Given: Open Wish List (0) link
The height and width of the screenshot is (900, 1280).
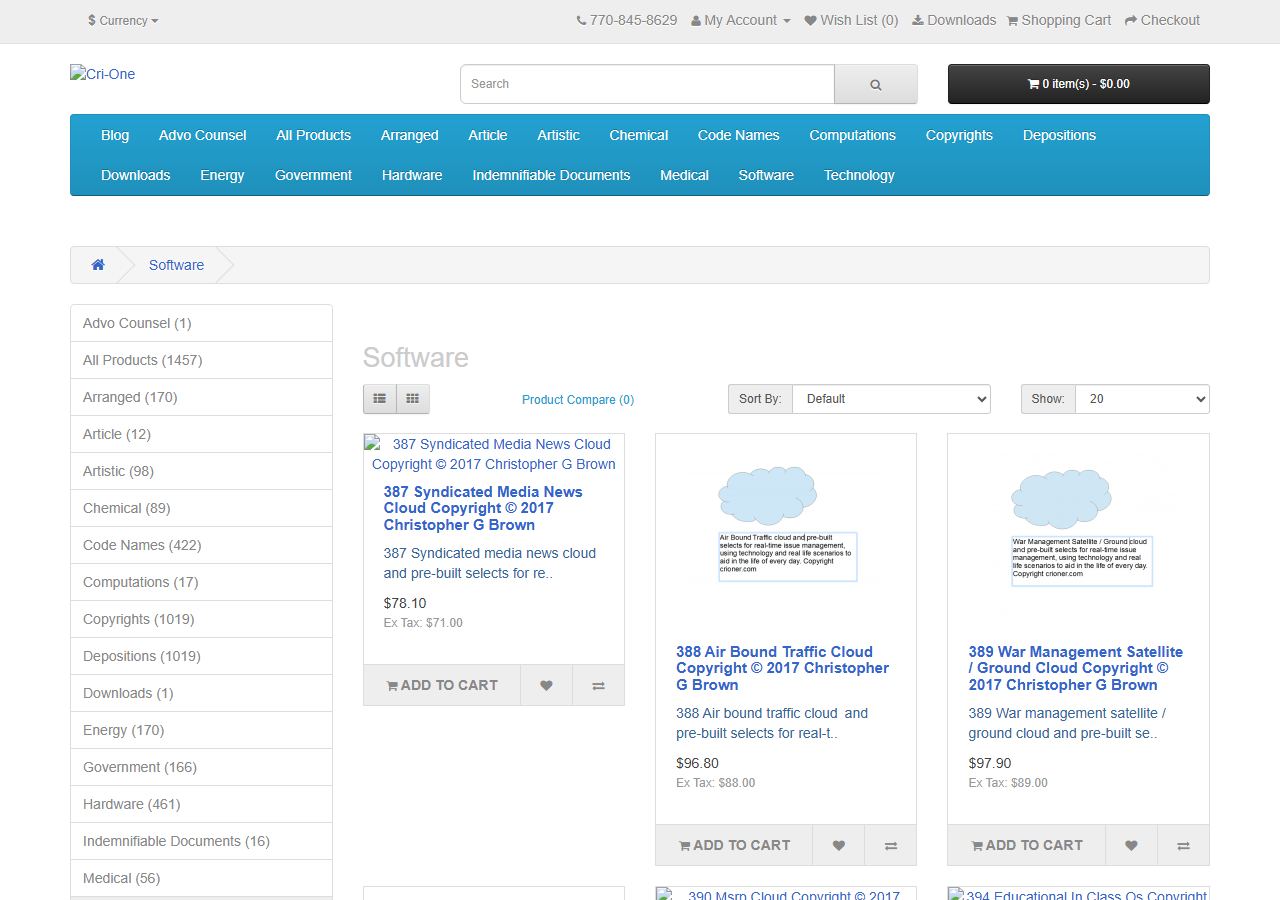Looking at the screenshot, I should click(851, 20).
